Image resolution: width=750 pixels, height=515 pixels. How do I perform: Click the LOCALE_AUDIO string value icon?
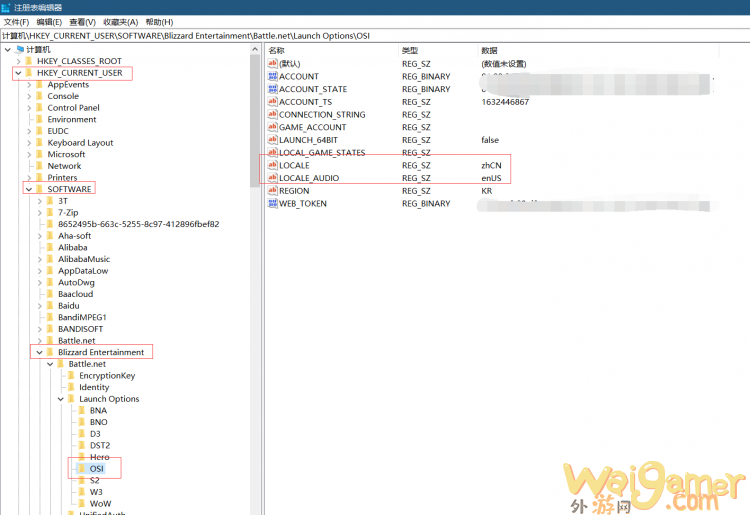pos(273,178)
